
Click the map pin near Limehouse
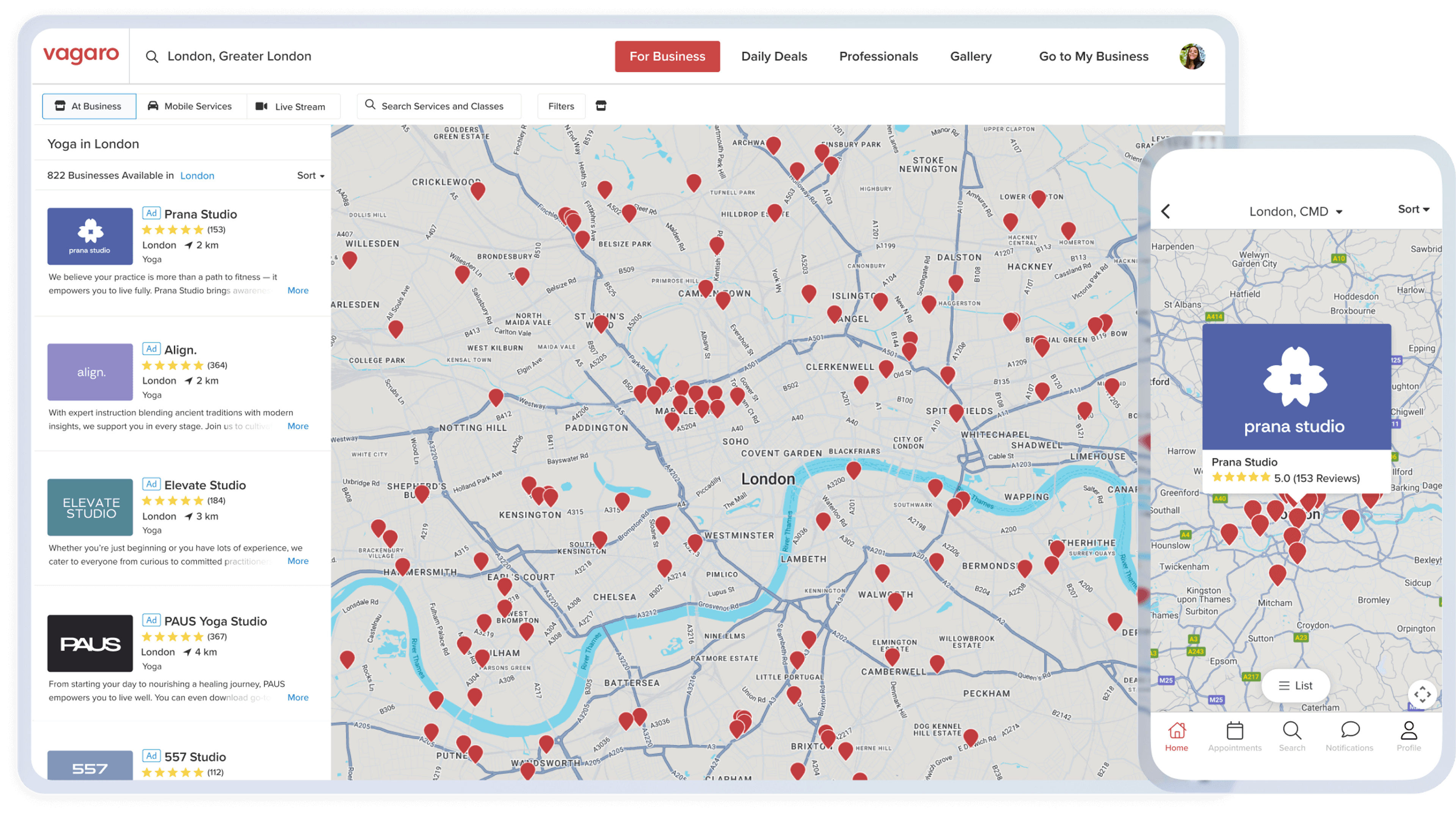click(1085, 411)
